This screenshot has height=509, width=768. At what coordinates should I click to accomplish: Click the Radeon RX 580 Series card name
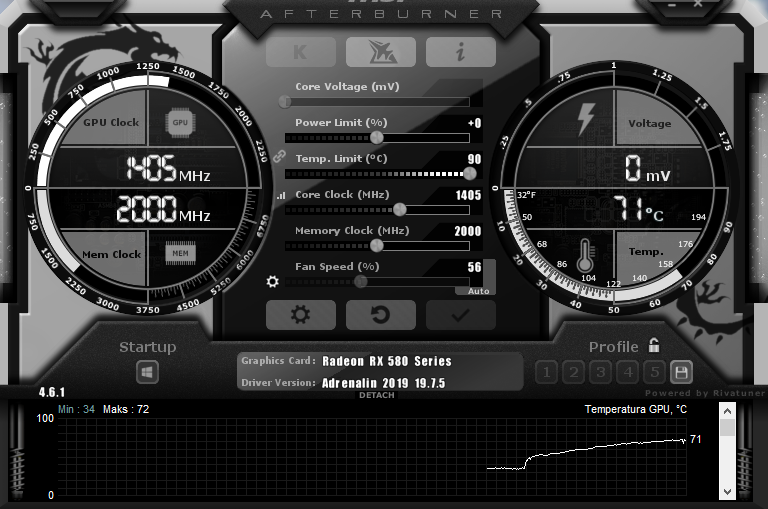386,362
